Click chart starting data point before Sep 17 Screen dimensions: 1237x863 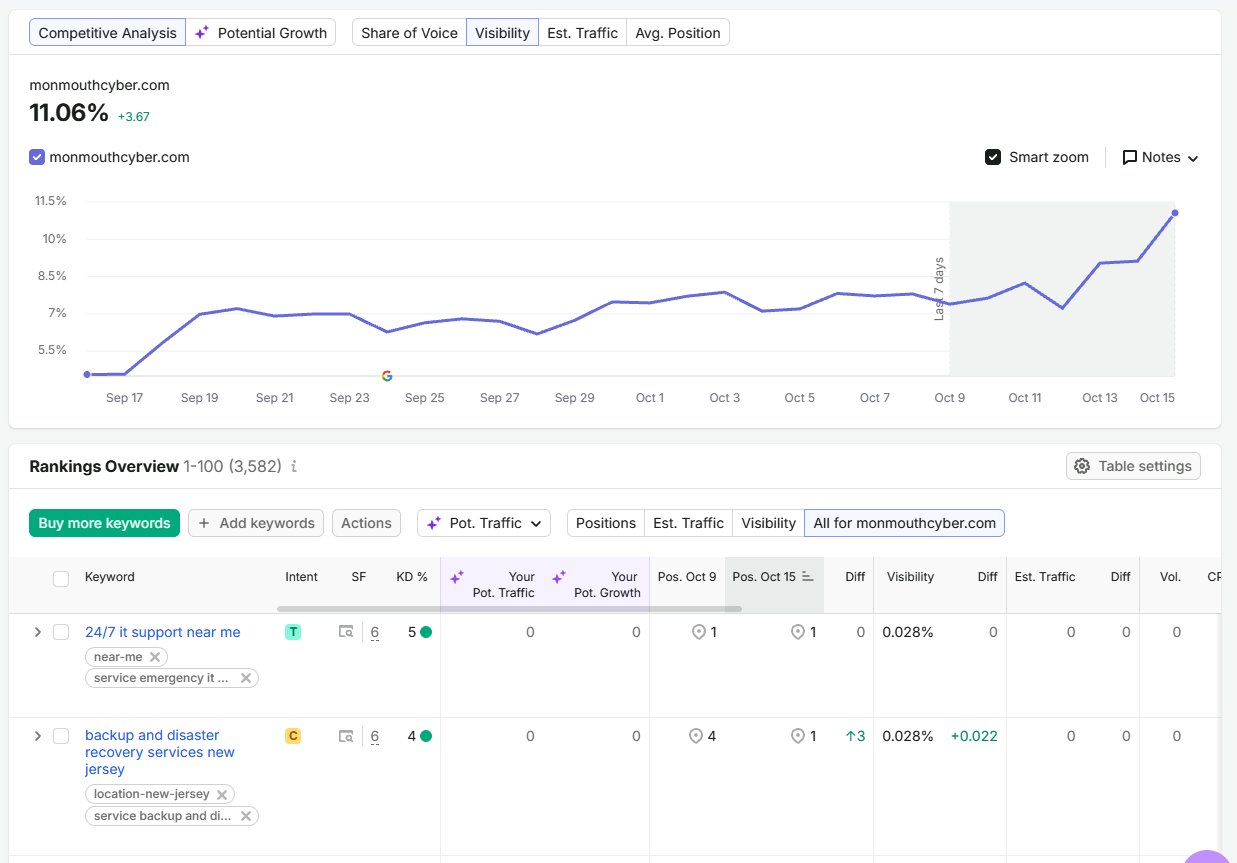(x=87, y=374)
